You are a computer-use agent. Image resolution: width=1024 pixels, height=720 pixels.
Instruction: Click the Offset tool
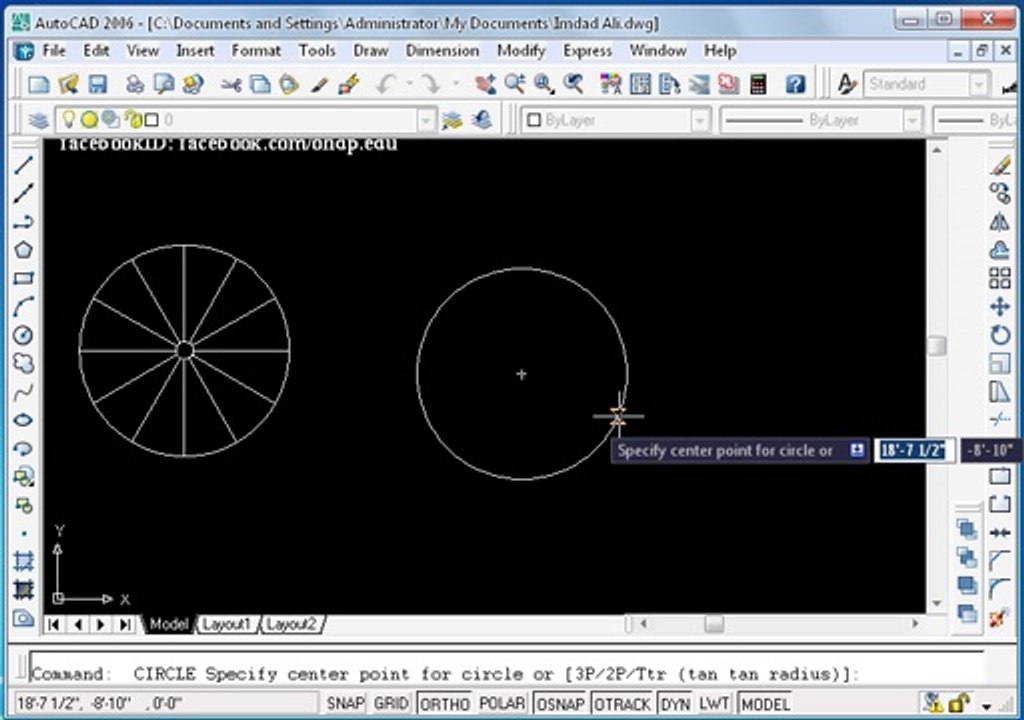[x=999, y=250]
